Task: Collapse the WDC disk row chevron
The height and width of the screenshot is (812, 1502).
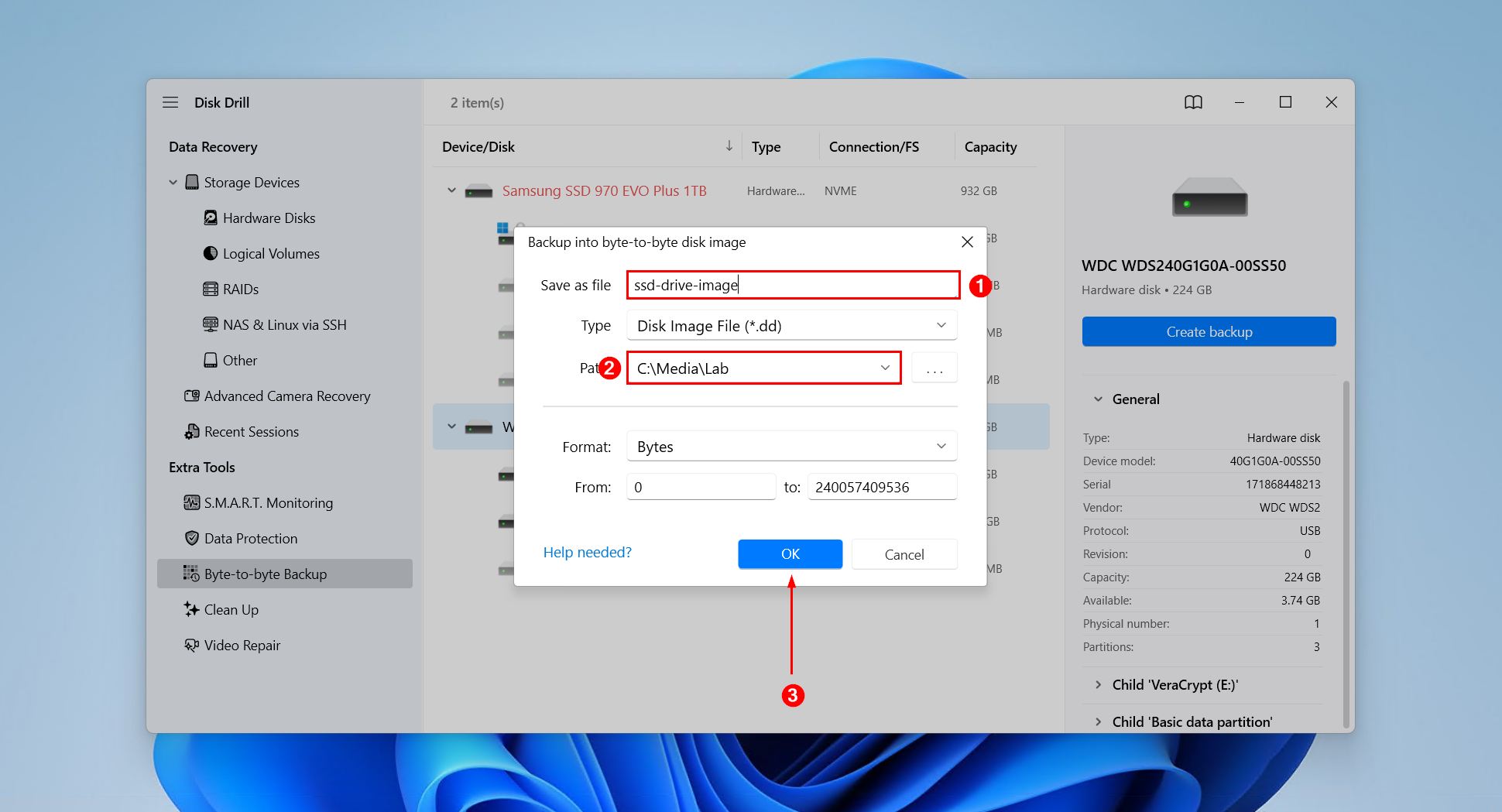Action: [x=451, y=427]
